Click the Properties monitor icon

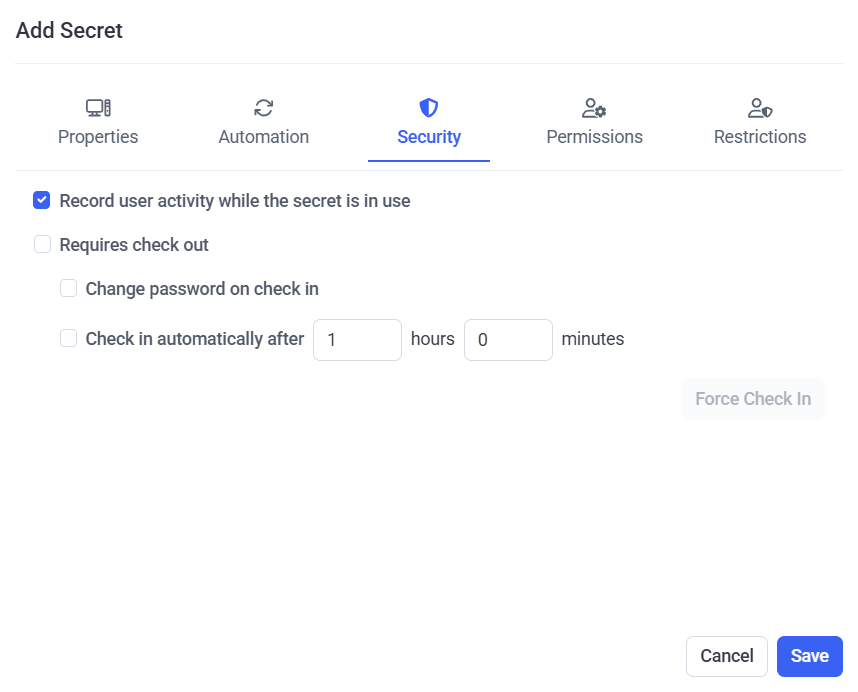point(98,108)
